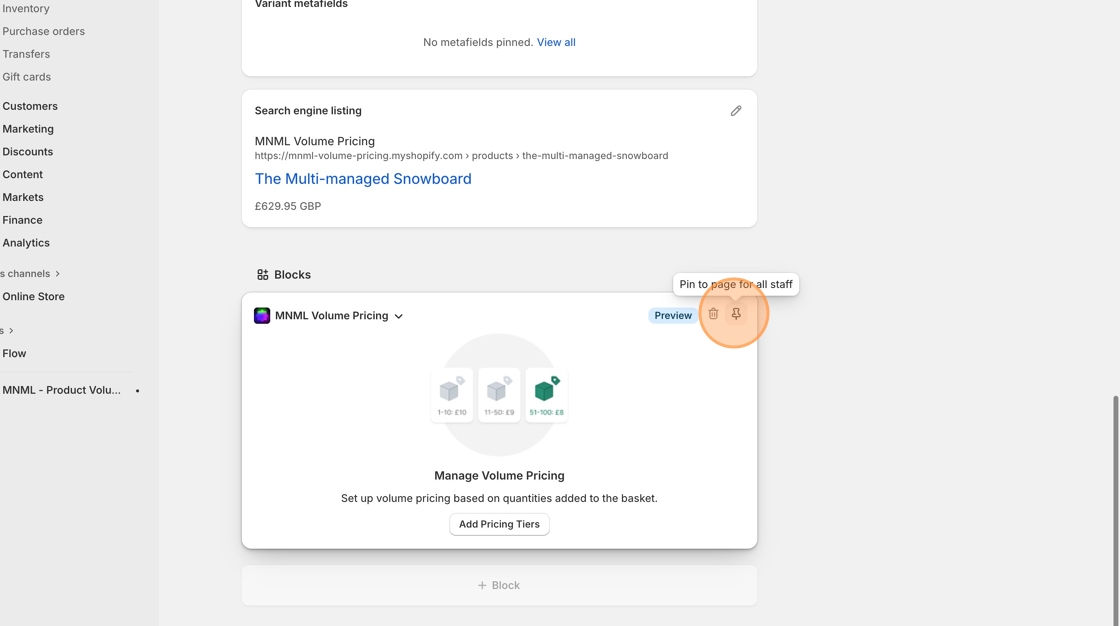
Task: Click the grey 11-50 pricing tier box
Action: click(x=499, y=395)
